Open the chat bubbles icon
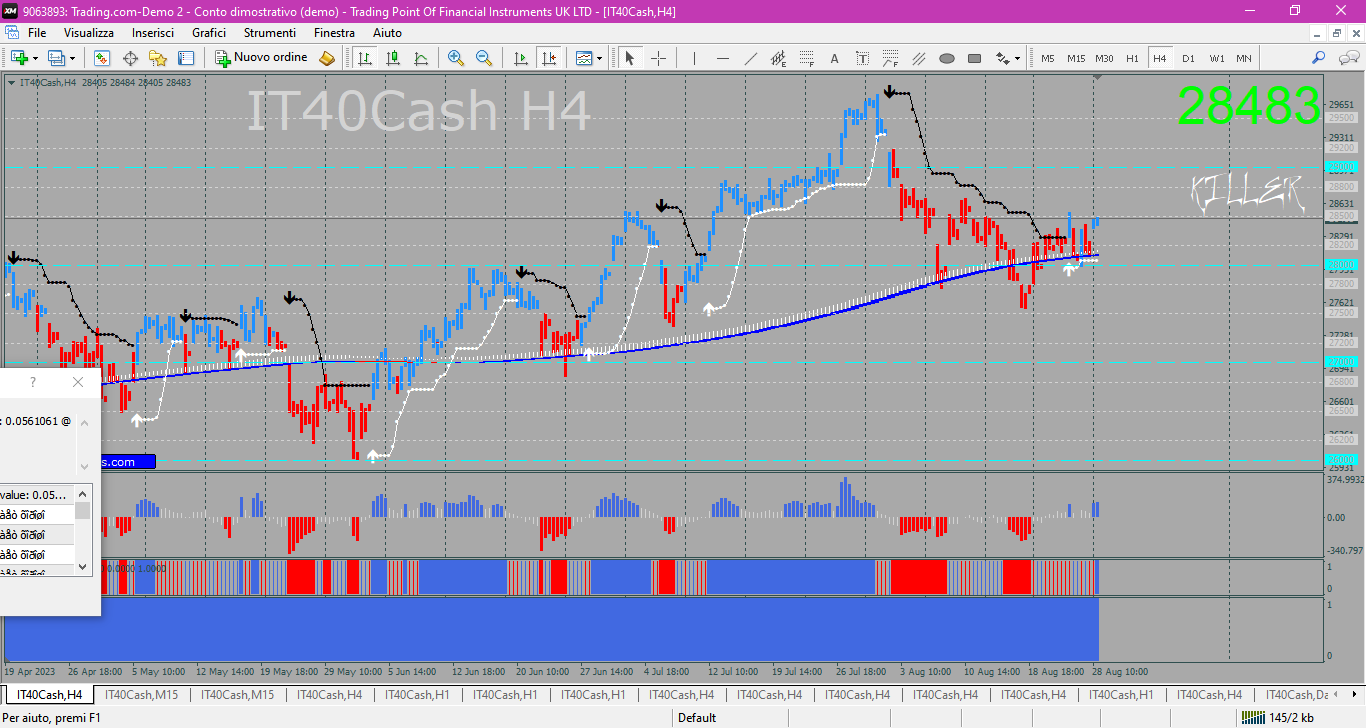The image size is (1366, 728). click(x=1347, y=58)
